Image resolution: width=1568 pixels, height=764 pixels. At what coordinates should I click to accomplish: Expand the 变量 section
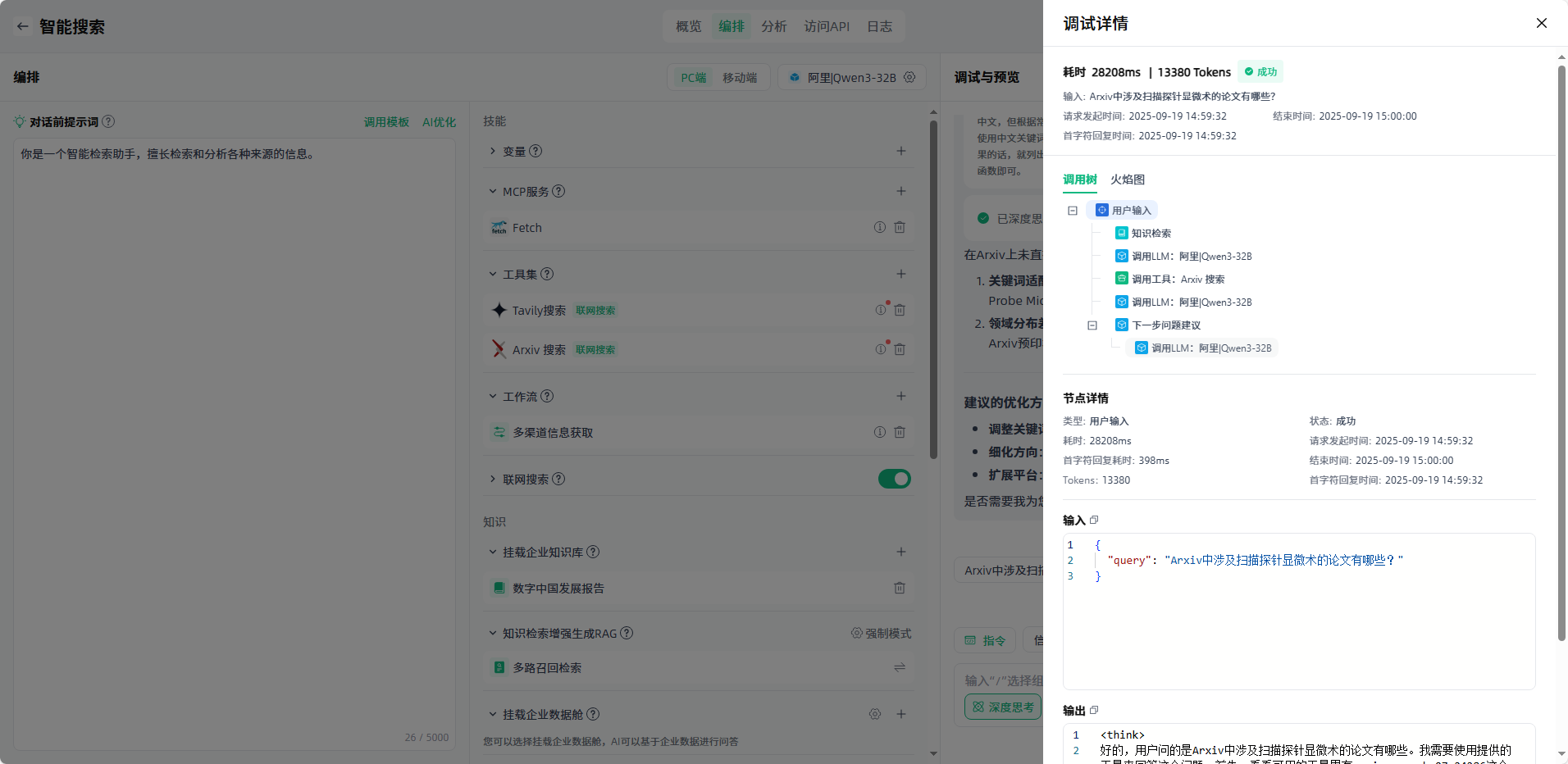tap(493, 151)
